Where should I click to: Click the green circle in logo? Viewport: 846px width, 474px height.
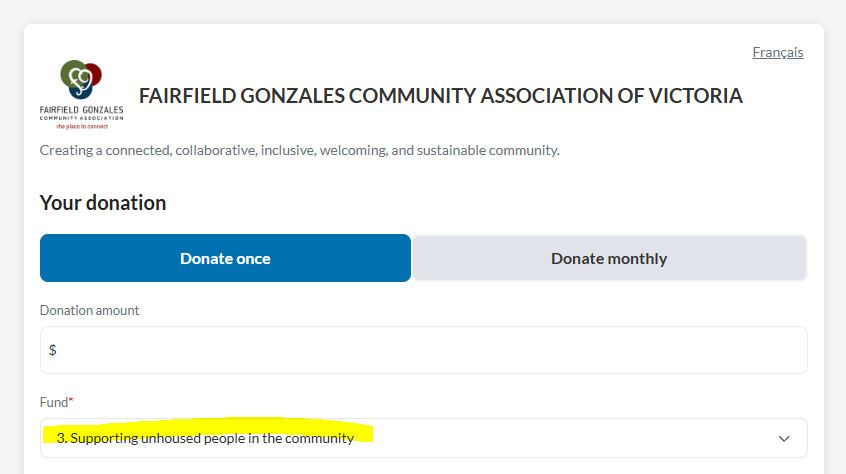click(x=72, y=72)
